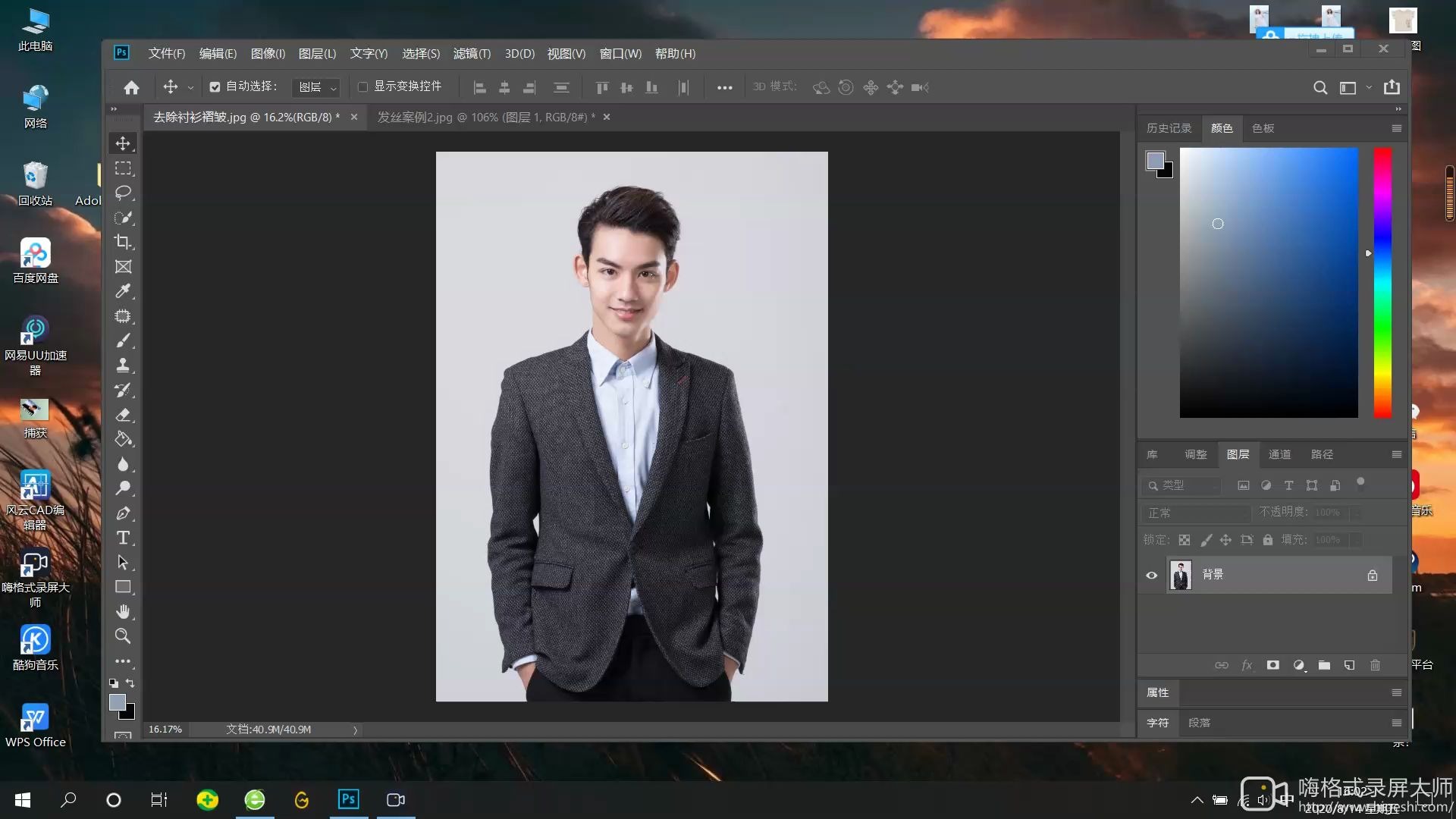Enable the 显示变换控件 checkbox
Viewport: 1456px width, 819px height.
pyautogui.click(x=362, y=87)
